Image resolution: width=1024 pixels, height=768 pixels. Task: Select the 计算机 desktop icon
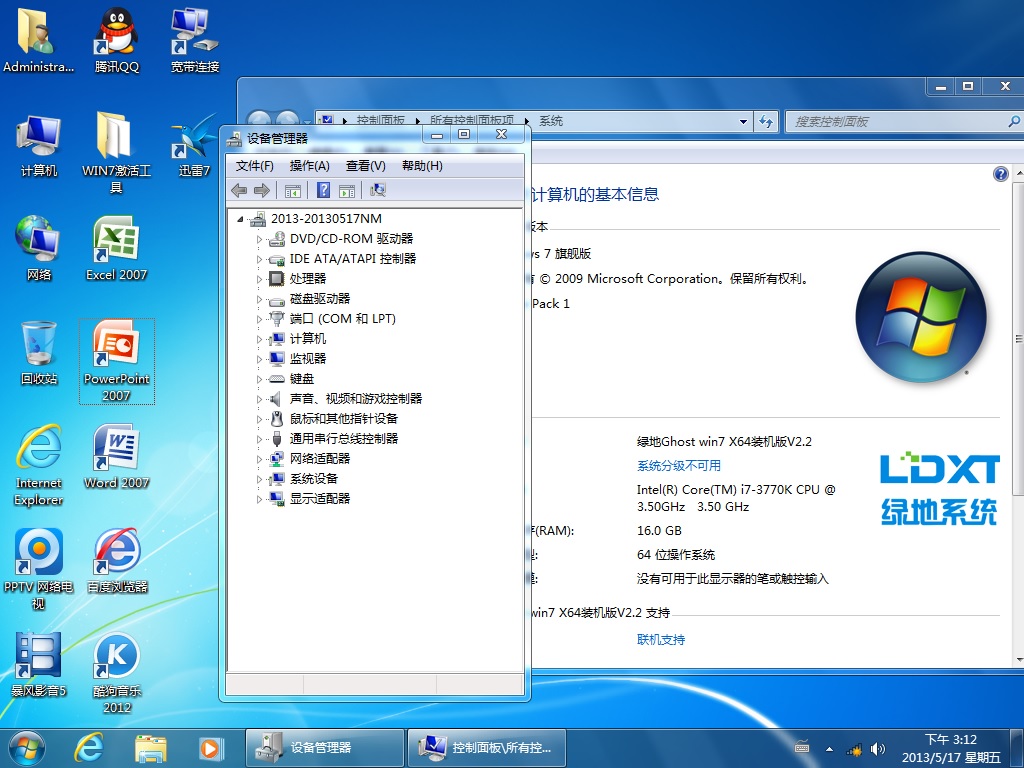39,146
